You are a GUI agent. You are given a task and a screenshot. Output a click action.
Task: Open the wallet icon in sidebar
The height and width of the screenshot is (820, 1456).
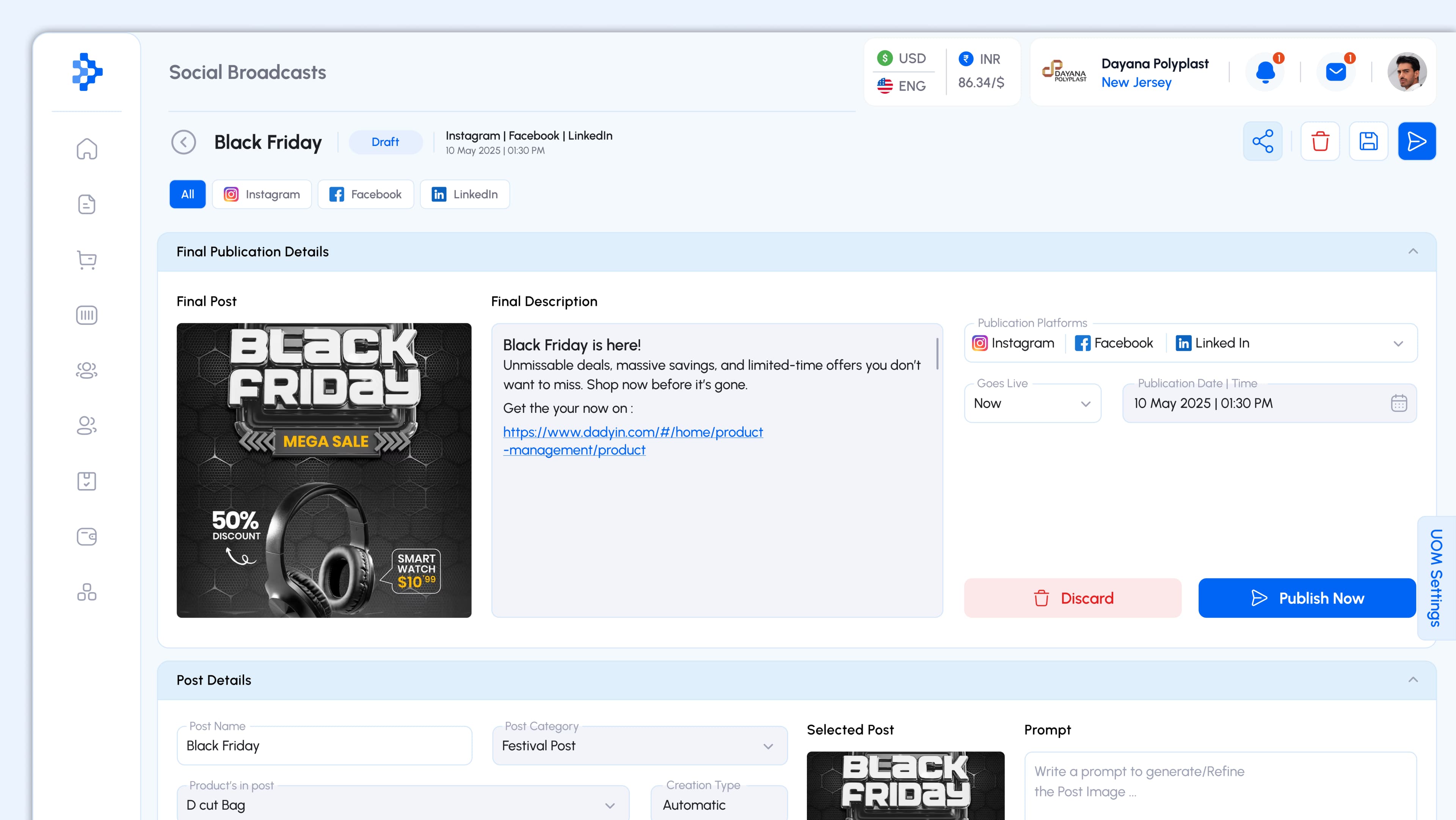(x=86, y=536)
